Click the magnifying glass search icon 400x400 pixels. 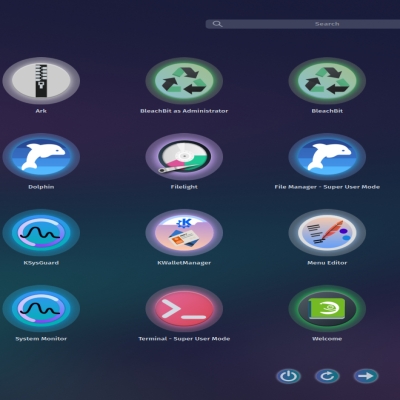(x=217, y=24)
